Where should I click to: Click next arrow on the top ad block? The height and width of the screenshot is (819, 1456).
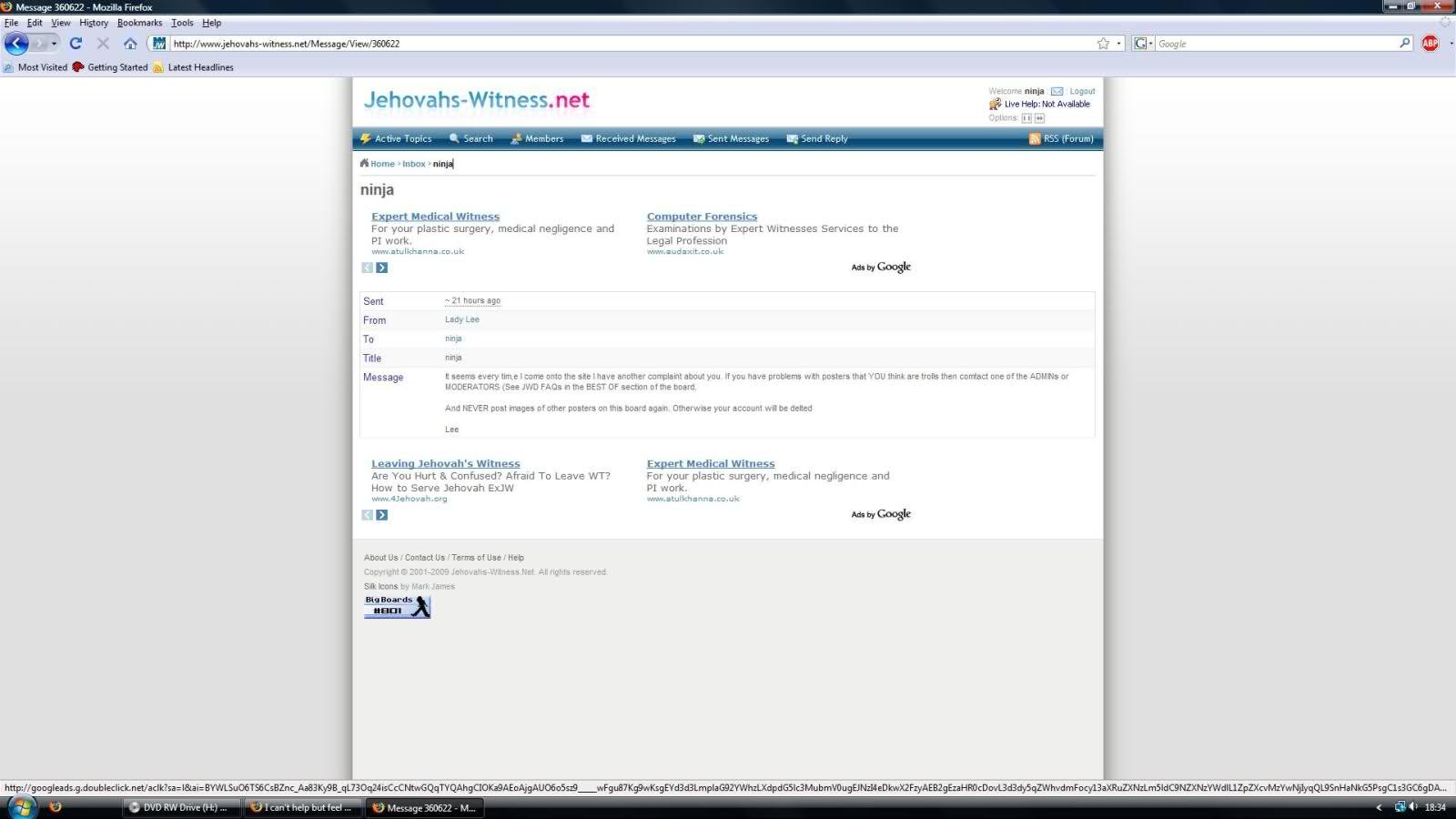381,268
